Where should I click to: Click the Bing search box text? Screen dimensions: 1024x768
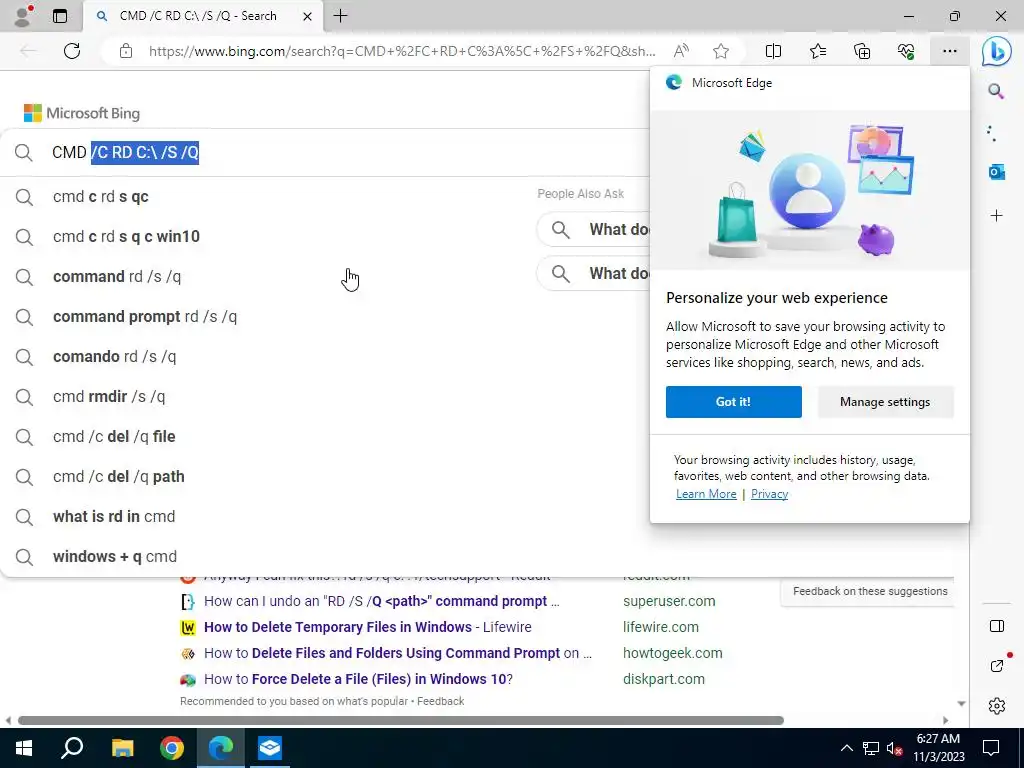tap(125, 152)
